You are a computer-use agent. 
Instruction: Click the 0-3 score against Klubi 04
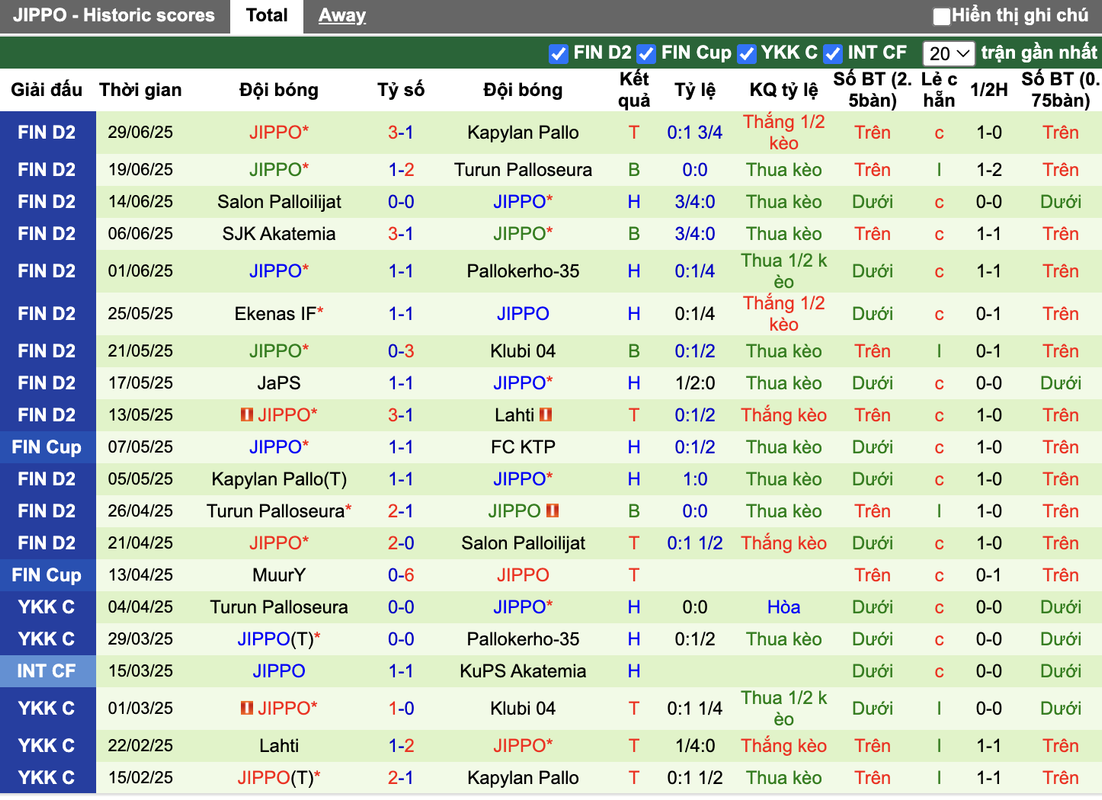point(401,351)
